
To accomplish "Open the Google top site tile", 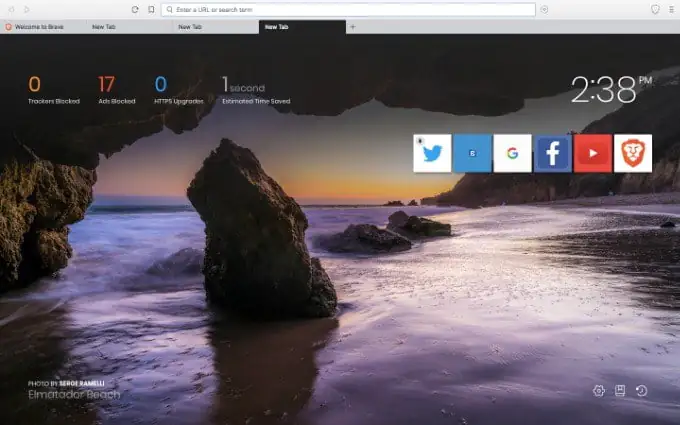I will 513,153.
